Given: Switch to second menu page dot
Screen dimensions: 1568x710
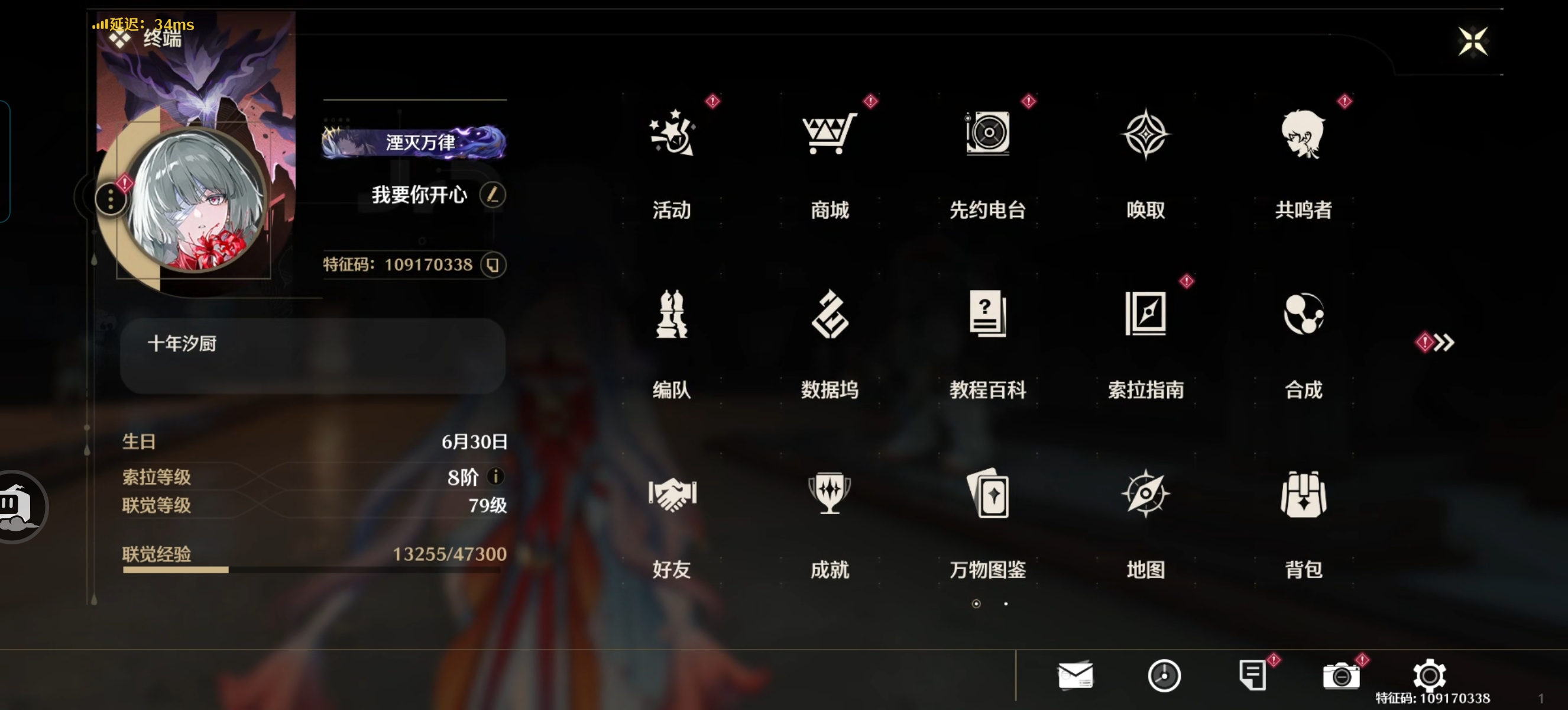Looking at the screenshot, I should click(x=1006, y=604).
